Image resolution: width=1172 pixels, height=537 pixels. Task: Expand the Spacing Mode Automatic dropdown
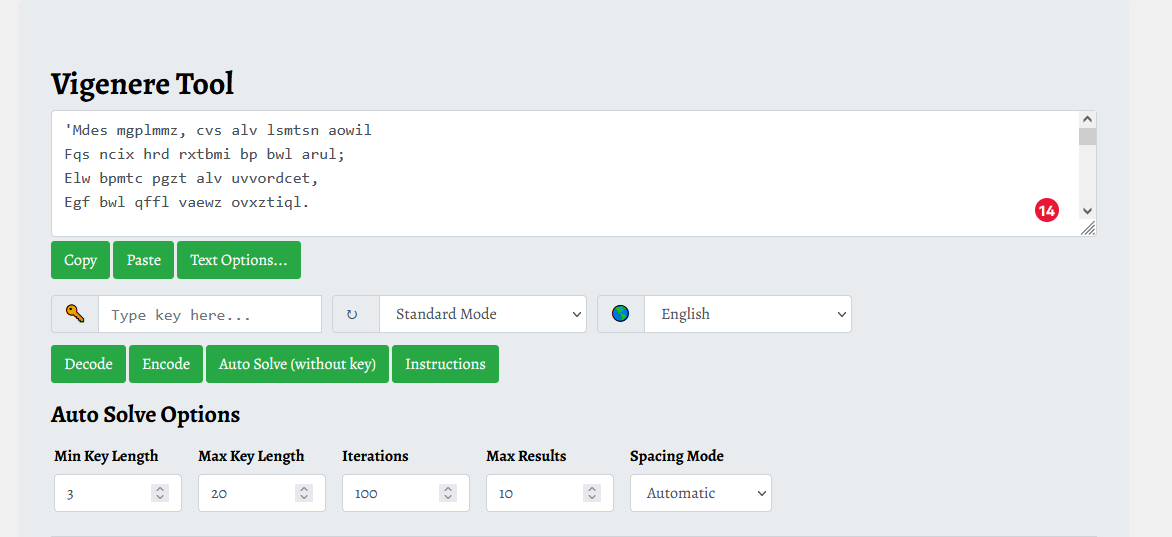coord(700,493)
